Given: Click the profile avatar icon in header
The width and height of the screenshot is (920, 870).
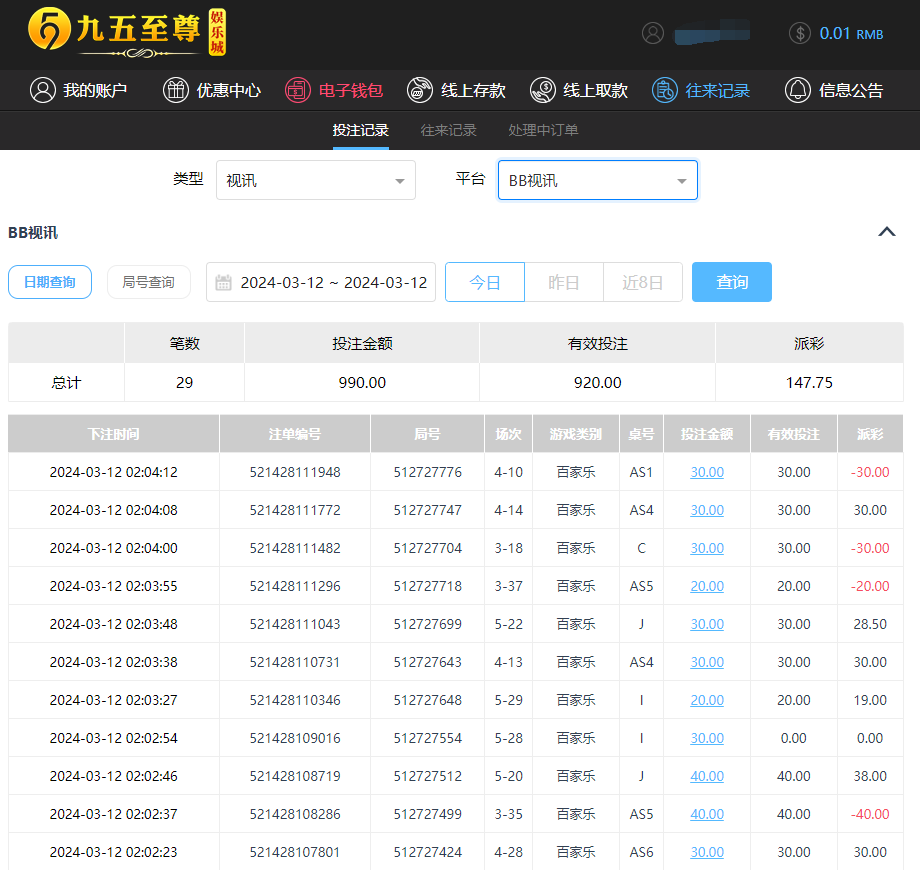Looking at the screenshot, I should [653, 33].
